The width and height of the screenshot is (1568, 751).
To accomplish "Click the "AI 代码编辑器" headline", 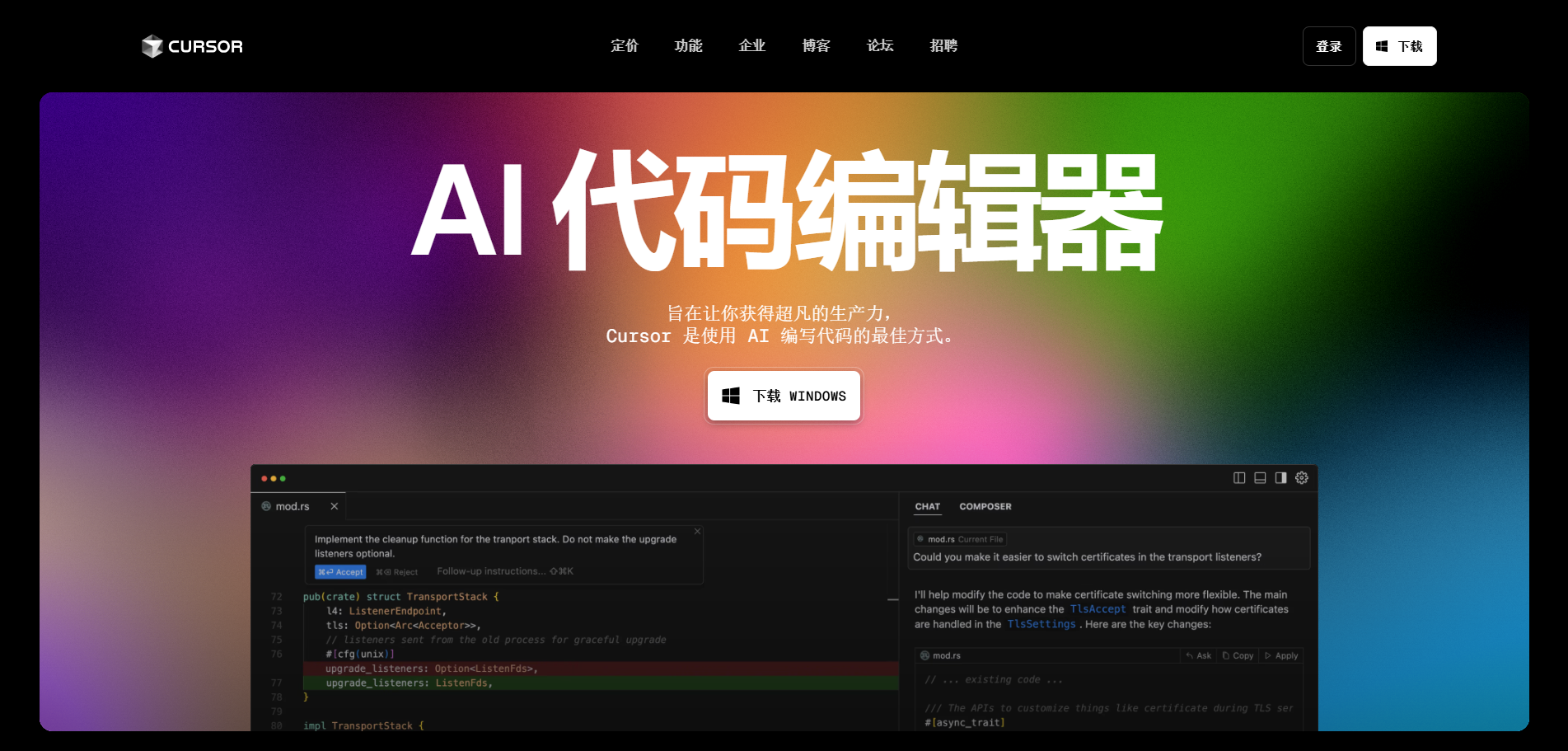I will [x=787, y=210].
